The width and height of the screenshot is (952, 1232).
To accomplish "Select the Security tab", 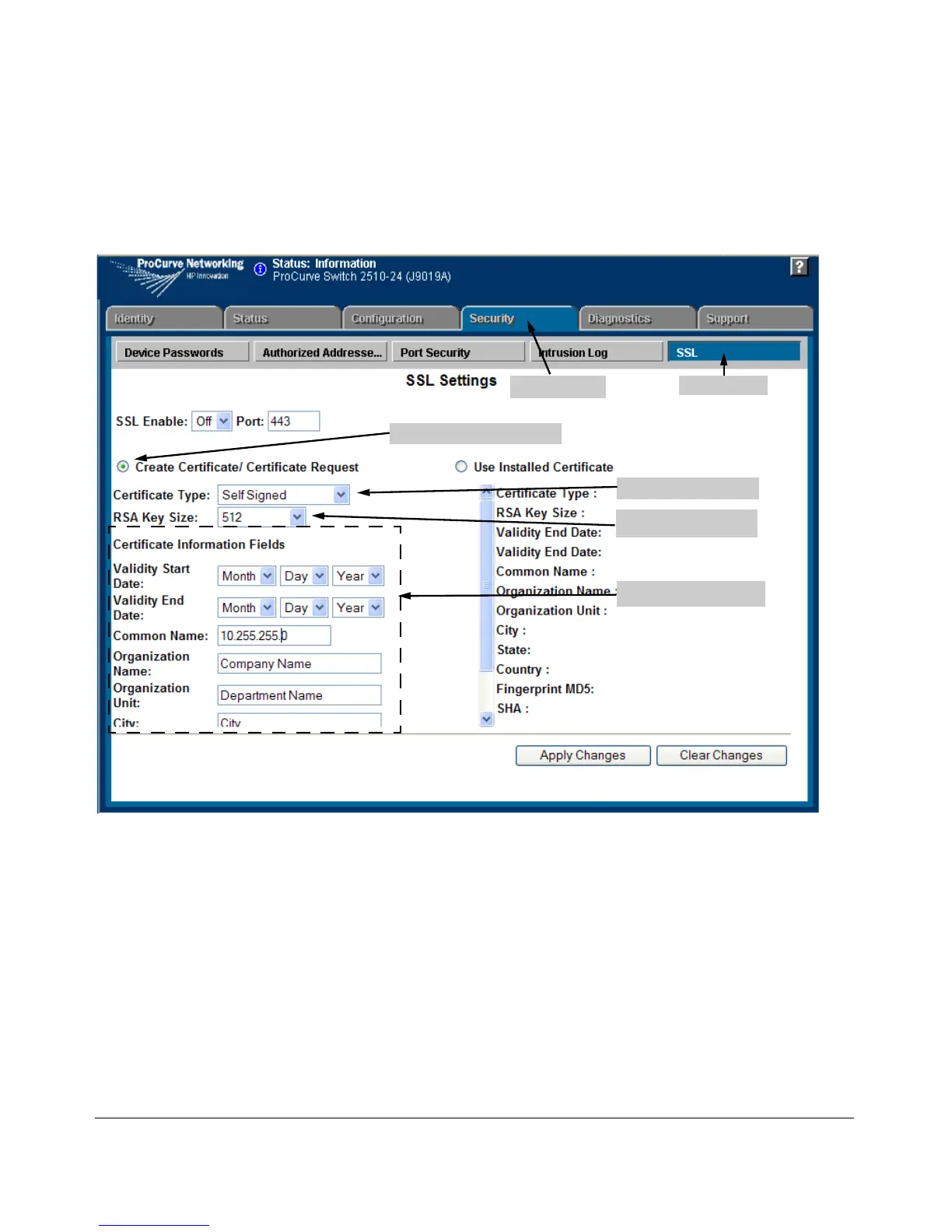I will coord(519,319).
